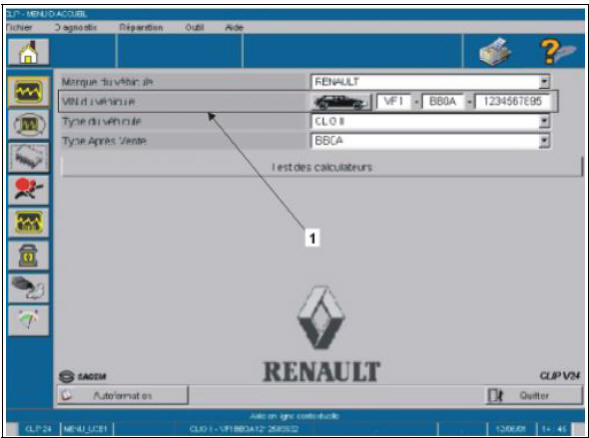The width and height of the screenshot is (589, 438).
Task: Click the Quitter button
Action: coord(534,395)
